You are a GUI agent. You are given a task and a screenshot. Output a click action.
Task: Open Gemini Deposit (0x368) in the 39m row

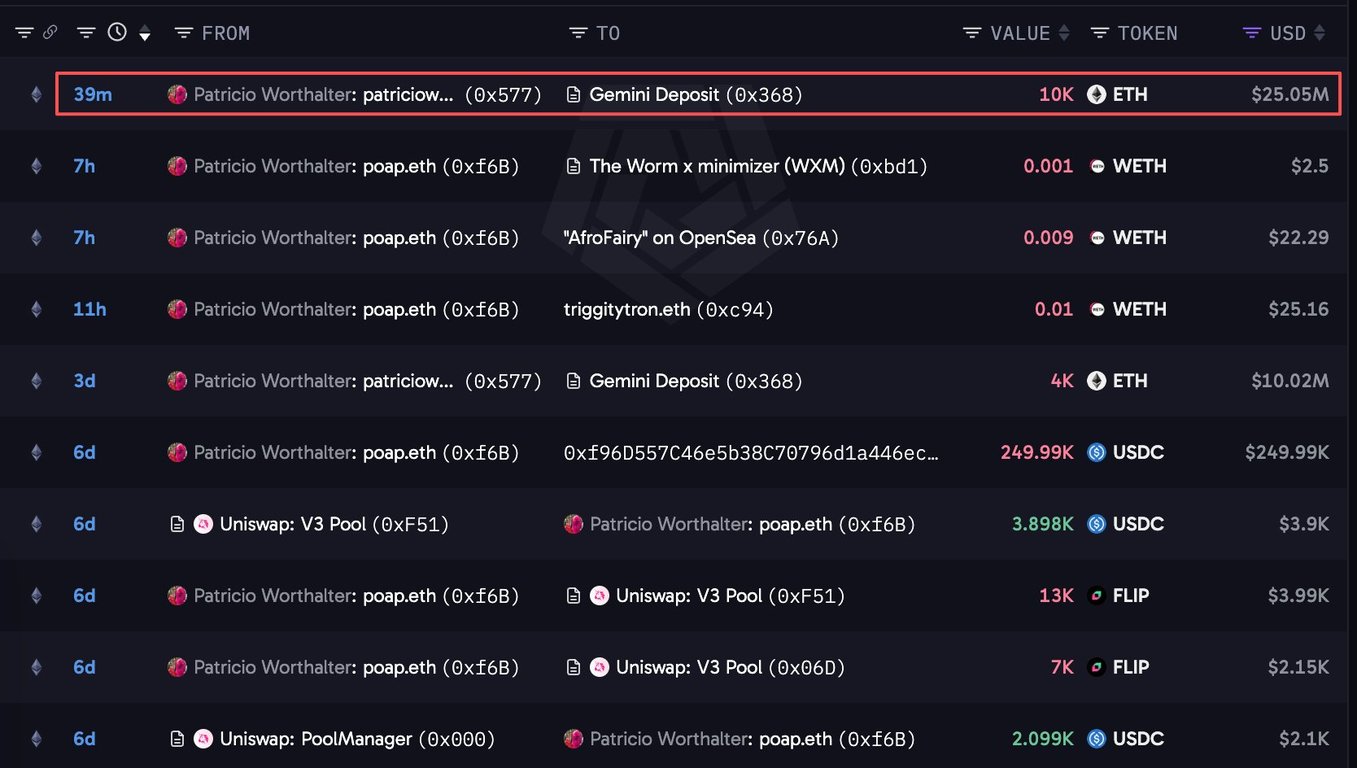point(696,95)
